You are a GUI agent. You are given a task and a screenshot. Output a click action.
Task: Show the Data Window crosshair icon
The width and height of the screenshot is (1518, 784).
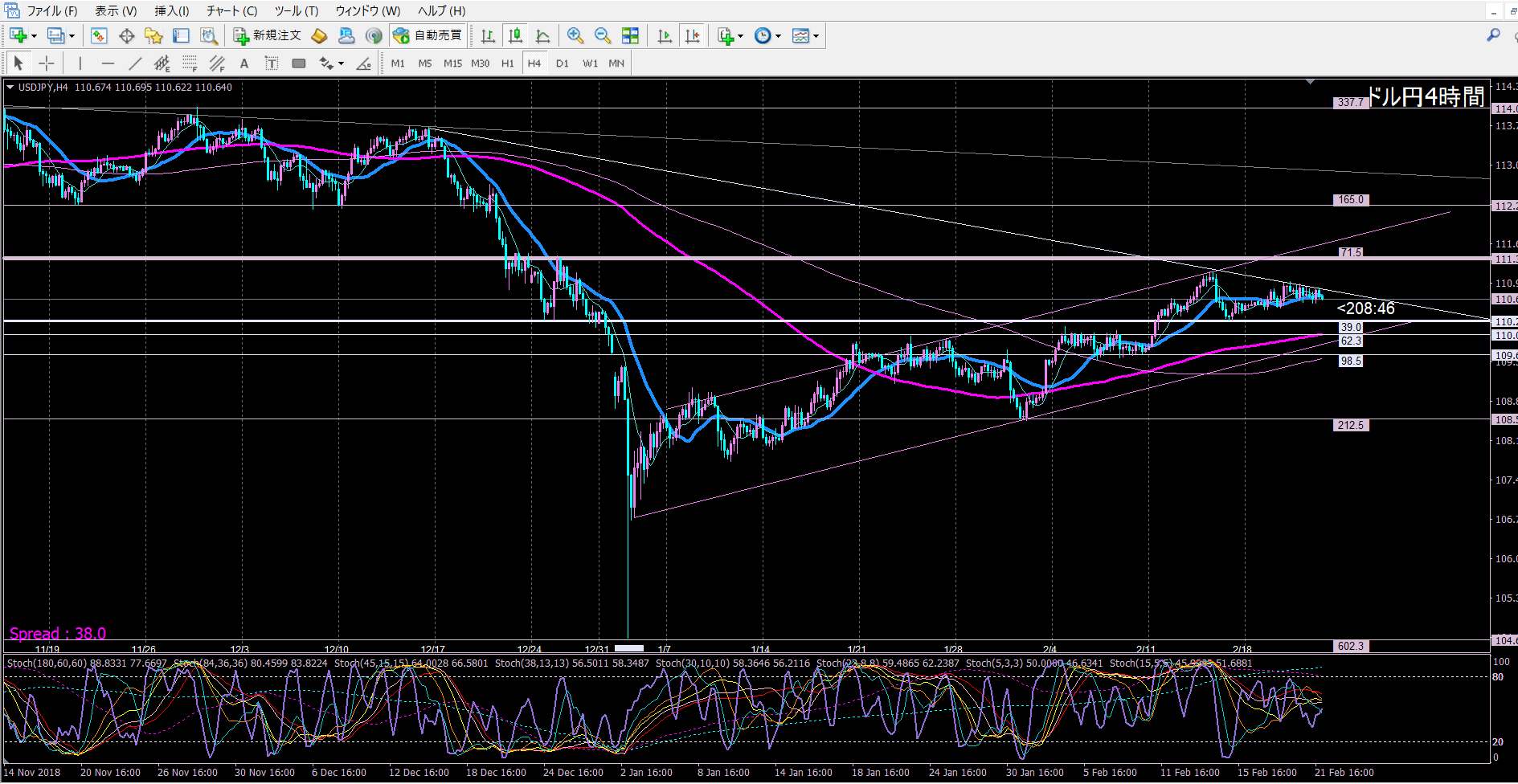(x=126, y=35)
